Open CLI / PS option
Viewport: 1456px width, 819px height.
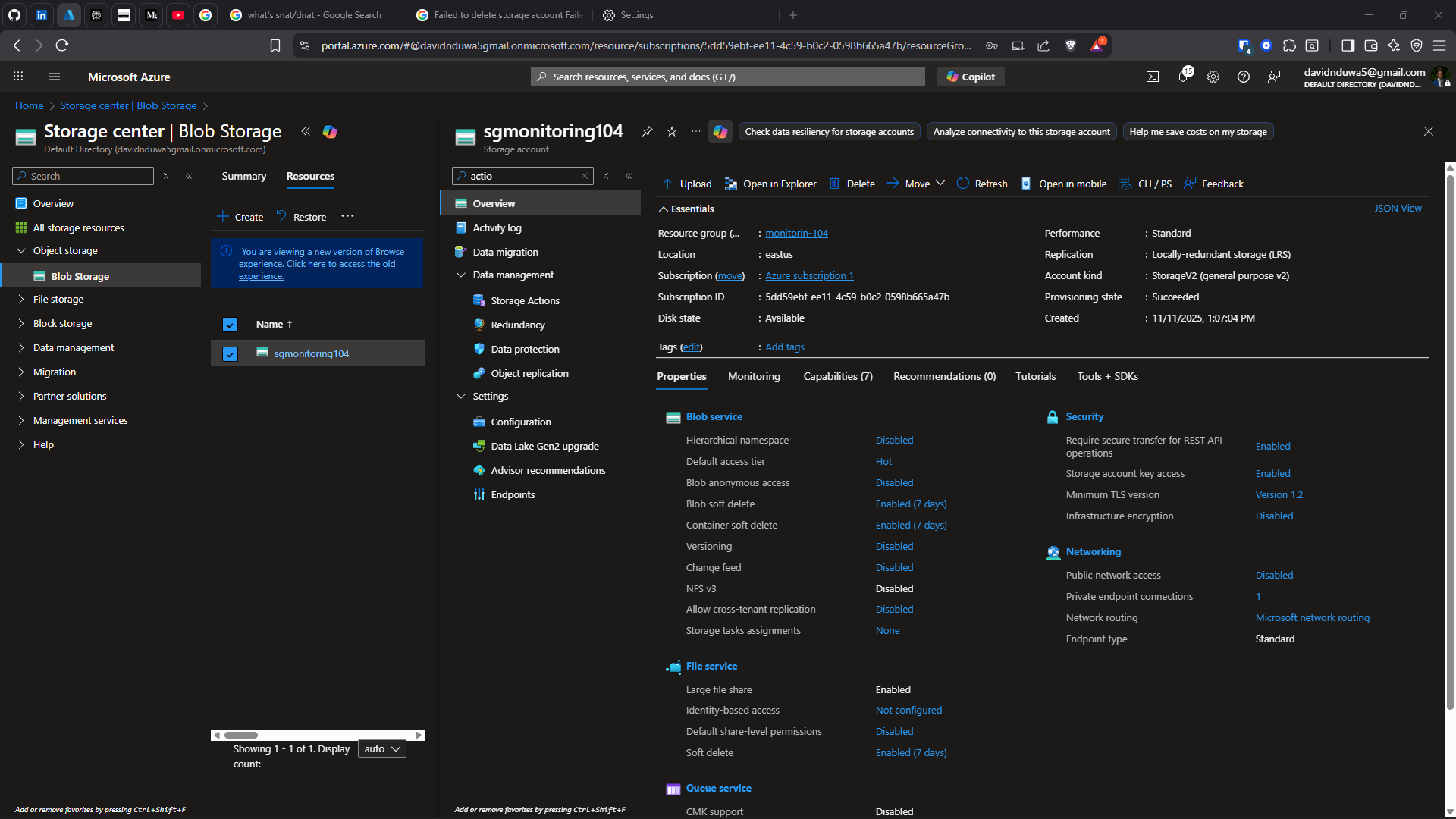point(1146,184)
